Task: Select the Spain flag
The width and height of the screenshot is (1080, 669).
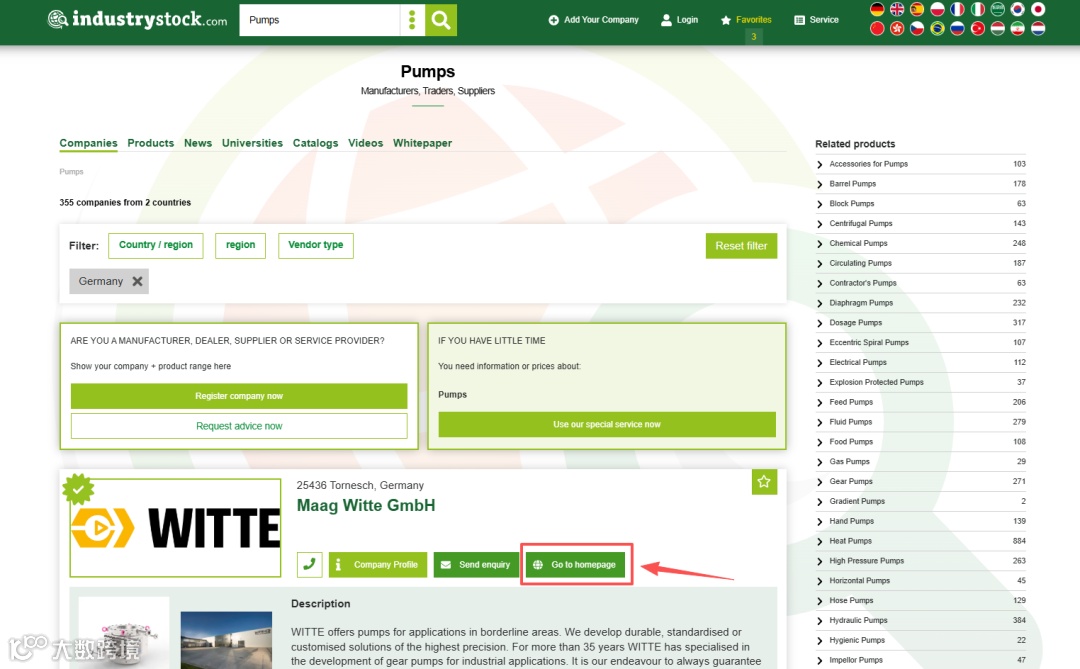Action: (917, 10)
